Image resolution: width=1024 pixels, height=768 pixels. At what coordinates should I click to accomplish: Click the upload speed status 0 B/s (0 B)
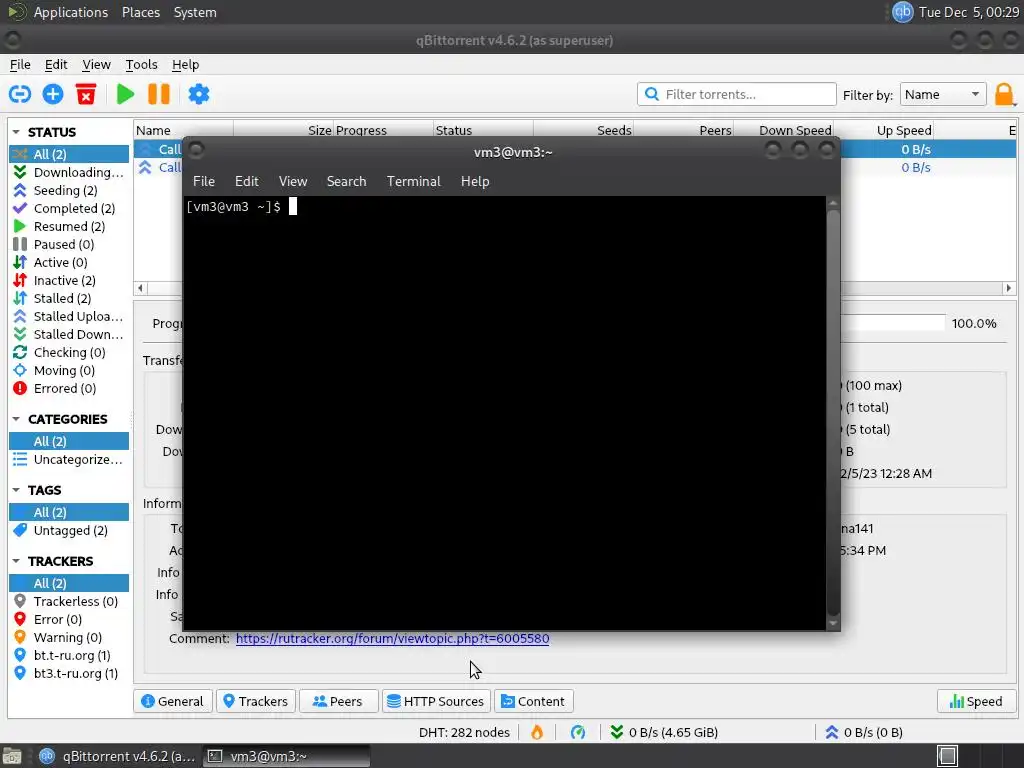(864, 732)
